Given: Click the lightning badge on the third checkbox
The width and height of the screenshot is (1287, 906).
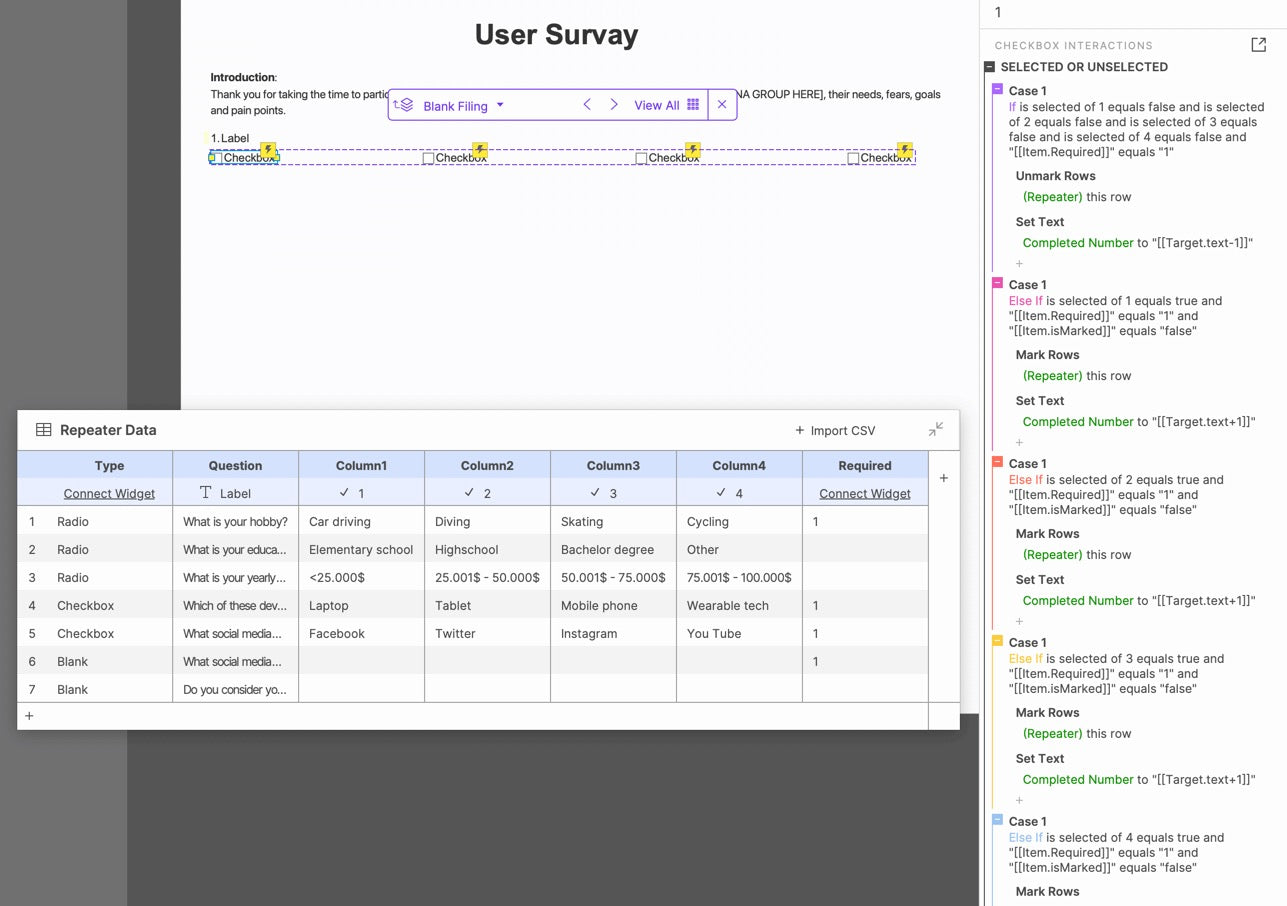Looking at the screenshot, I should pos(692,150).
